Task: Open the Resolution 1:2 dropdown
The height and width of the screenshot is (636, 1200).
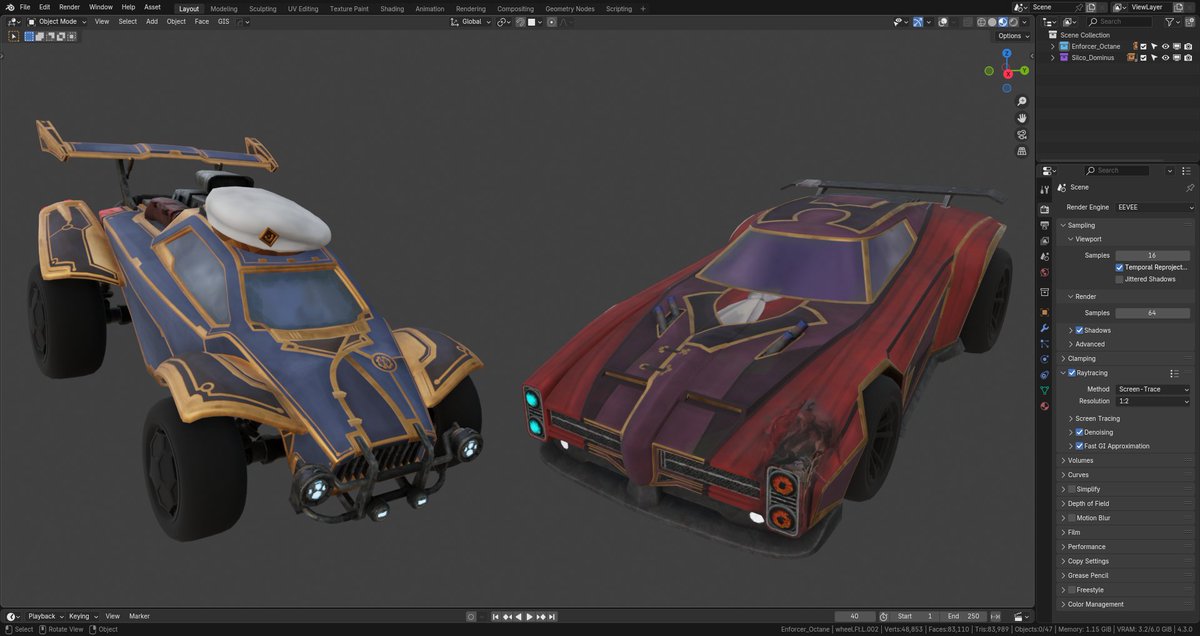Action: click(1153, 401)
